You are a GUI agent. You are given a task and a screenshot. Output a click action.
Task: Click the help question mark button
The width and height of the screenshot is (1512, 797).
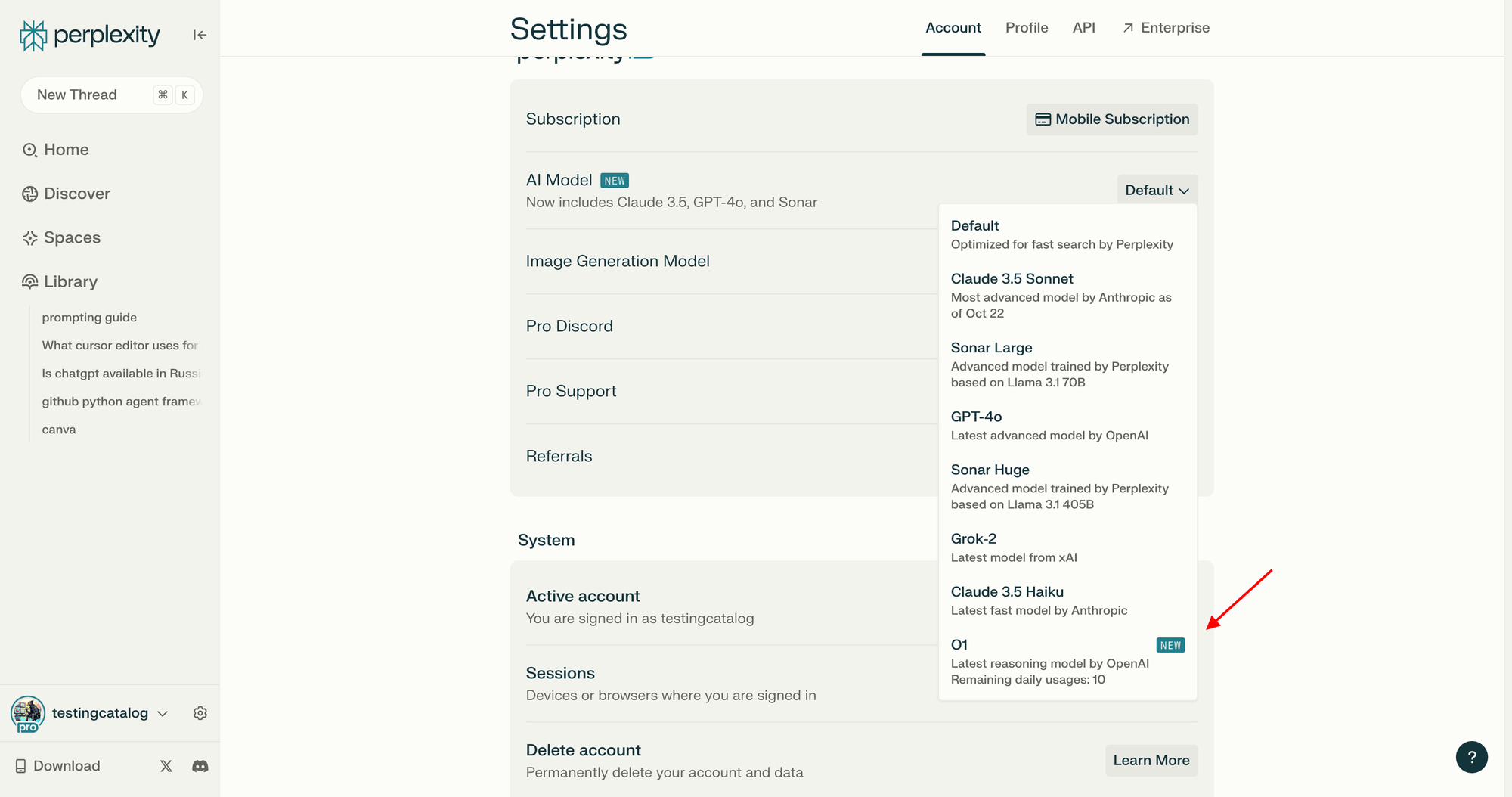(x=1471, y=757)
